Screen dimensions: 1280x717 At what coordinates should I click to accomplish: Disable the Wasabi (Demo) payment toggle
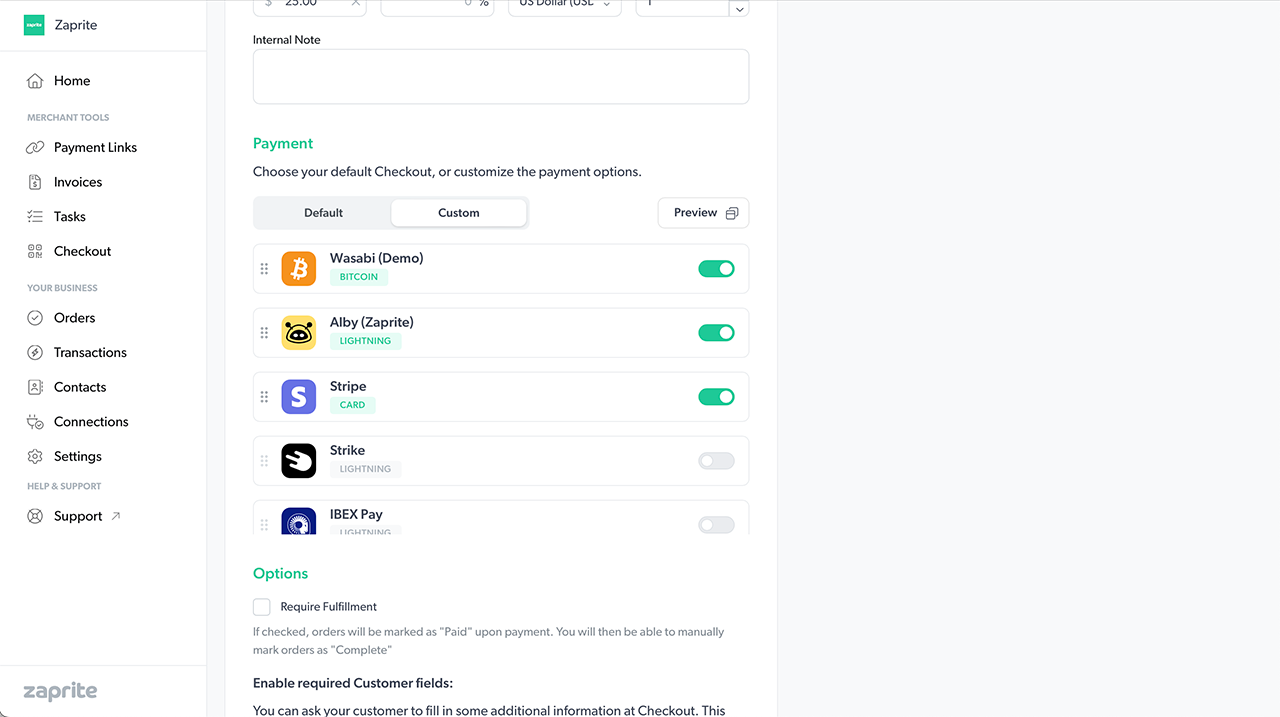(716, 269)
